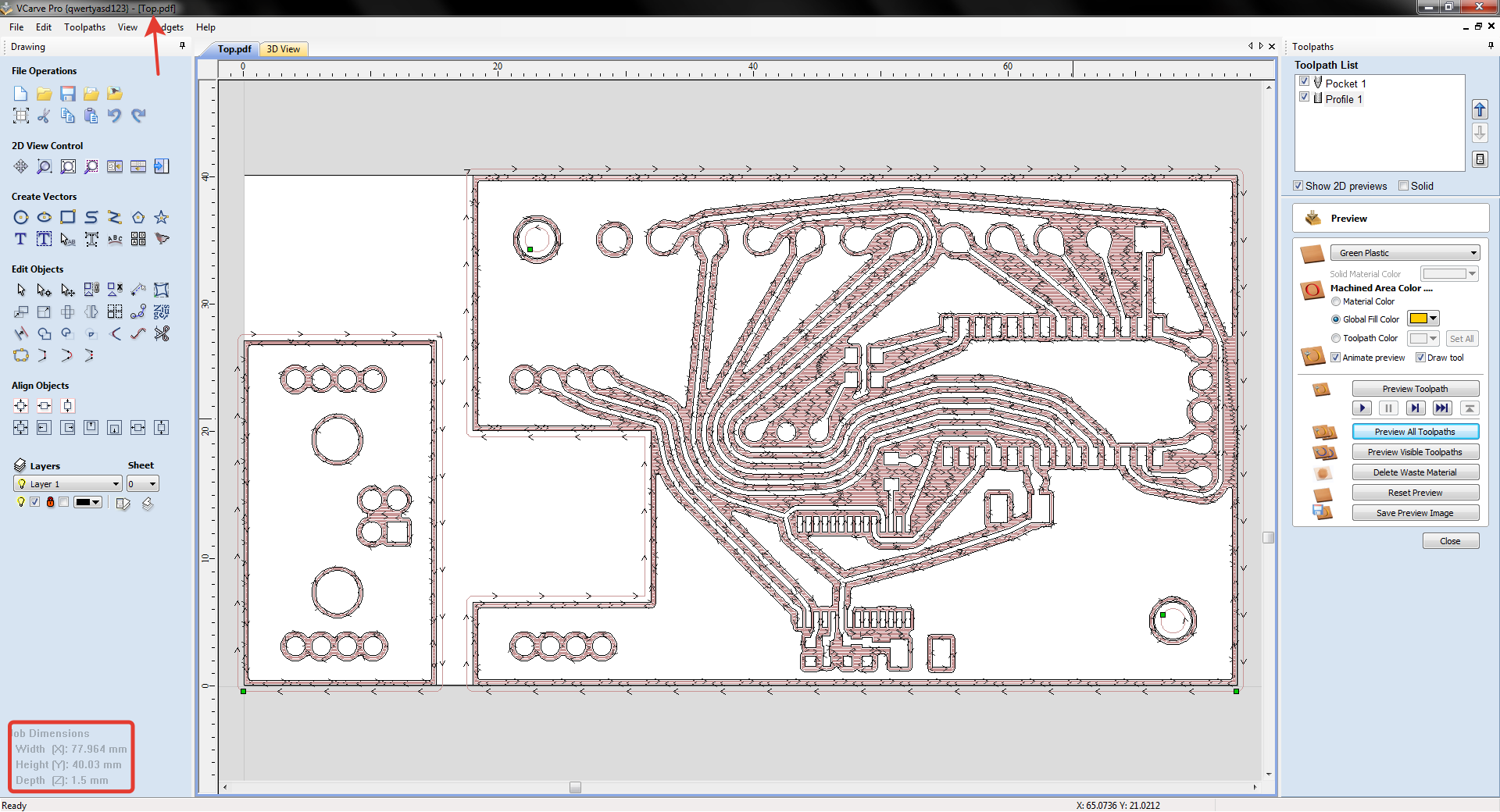The height and width of the screenshot is (812, 1500).
Task: Switch to the 3D View tab
Action: [284, 49]
